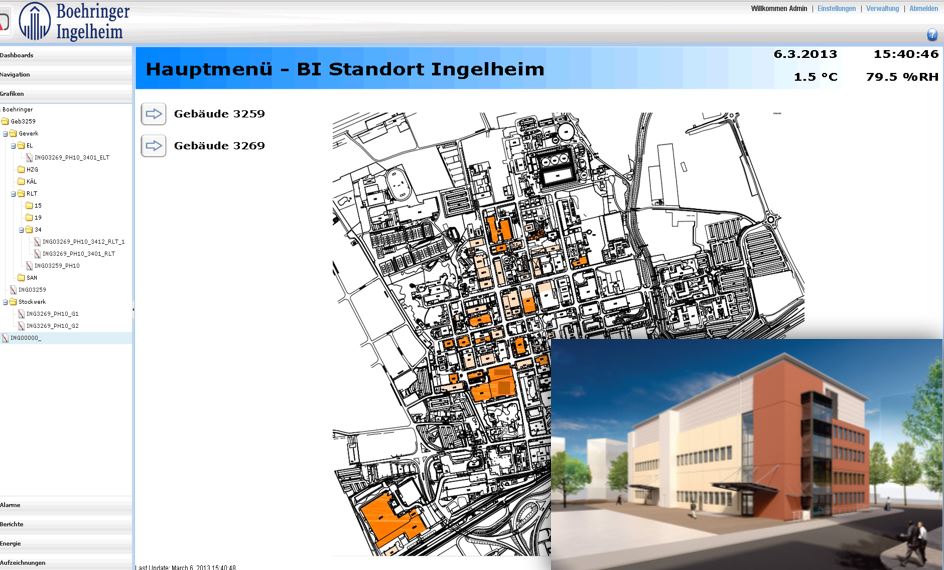Image resolution: width=944 pixels, height=570 pixels.
Task: Open graphic ING03269_PH10_3401_RLT via its icon
Action: (37, 254)
